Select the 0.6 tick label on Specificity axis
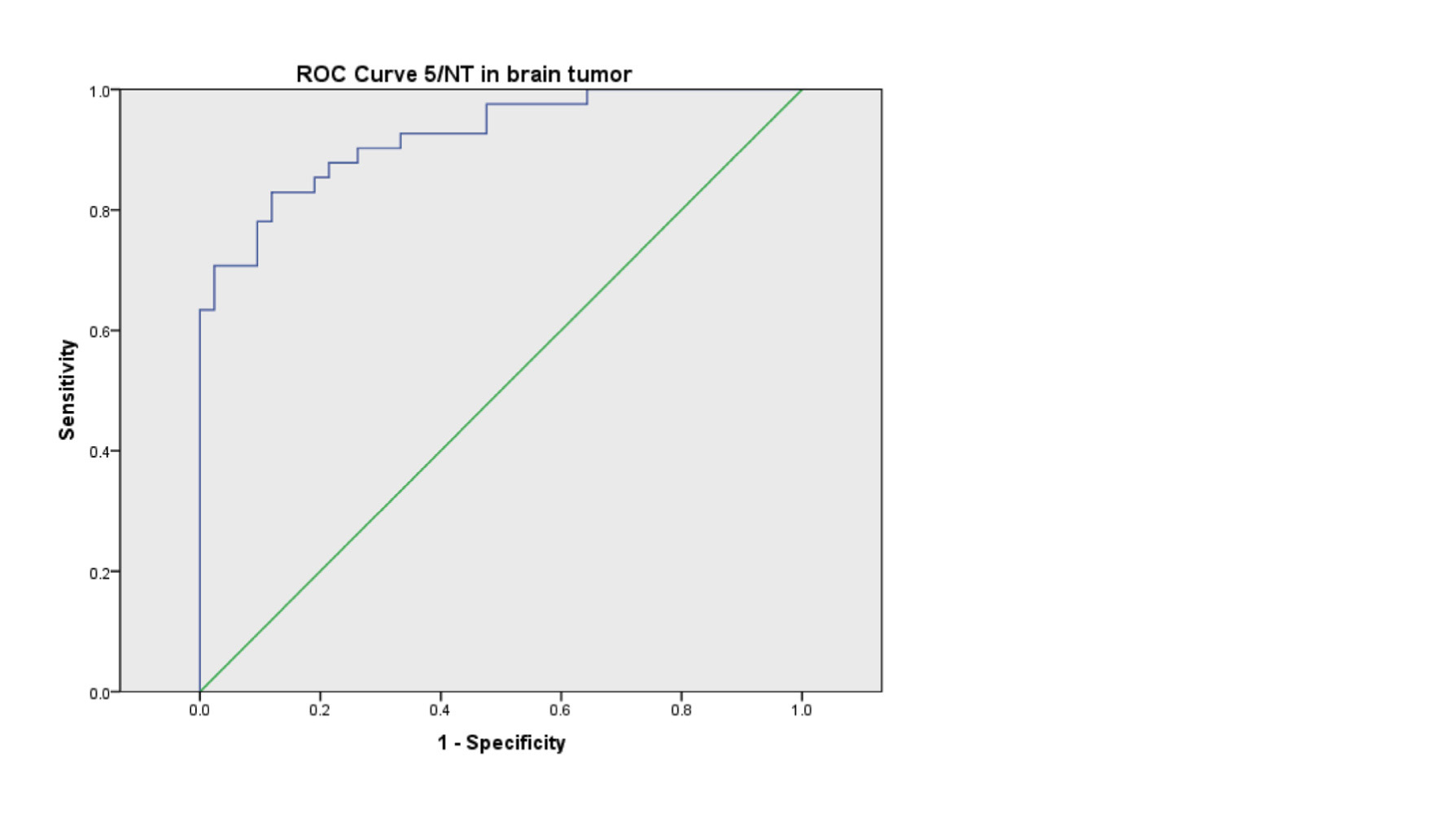 560,711
